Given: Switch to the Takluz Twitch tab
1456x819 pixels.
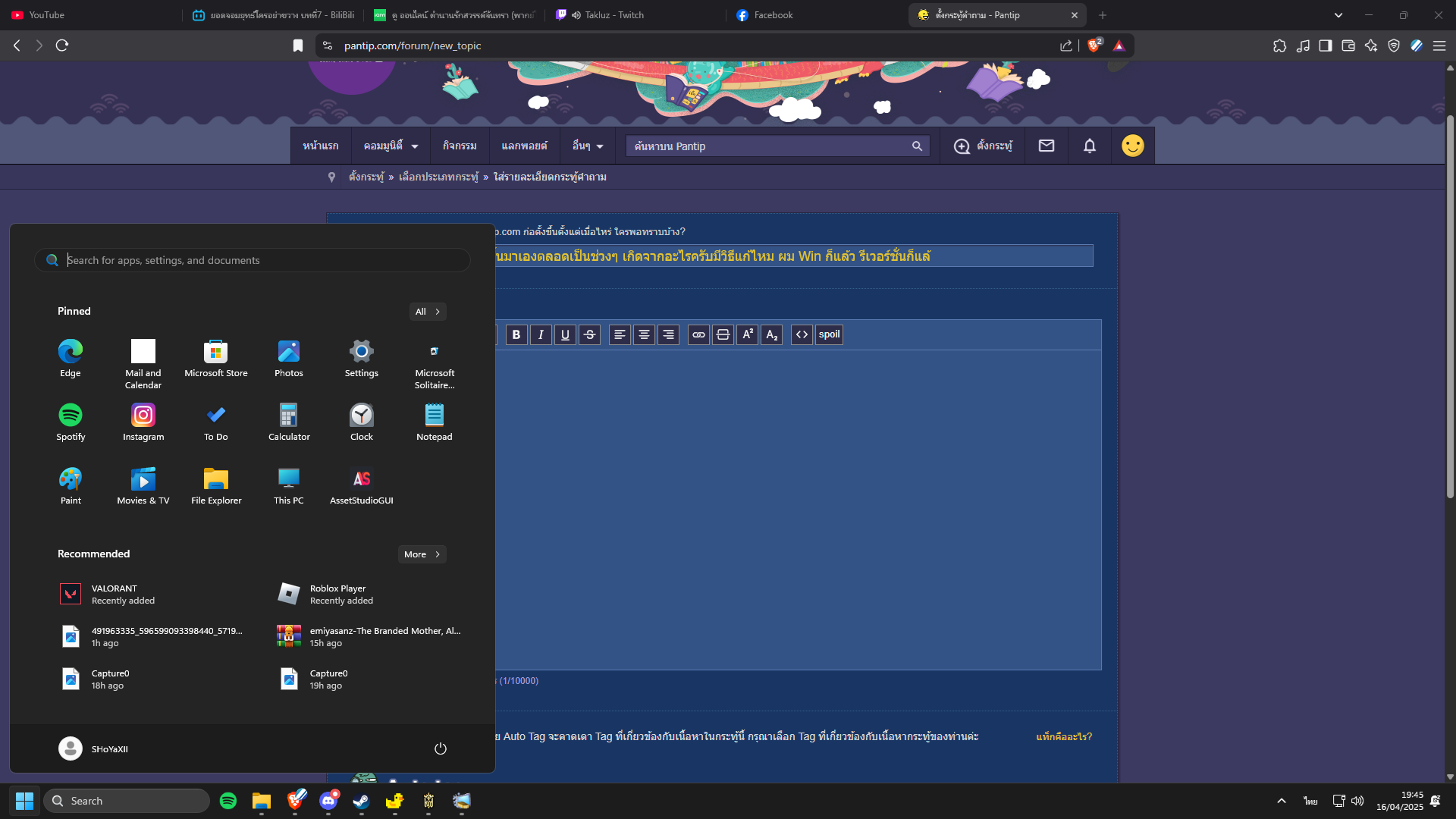Looking at the screenshot, I should click(x=635, y=15).
